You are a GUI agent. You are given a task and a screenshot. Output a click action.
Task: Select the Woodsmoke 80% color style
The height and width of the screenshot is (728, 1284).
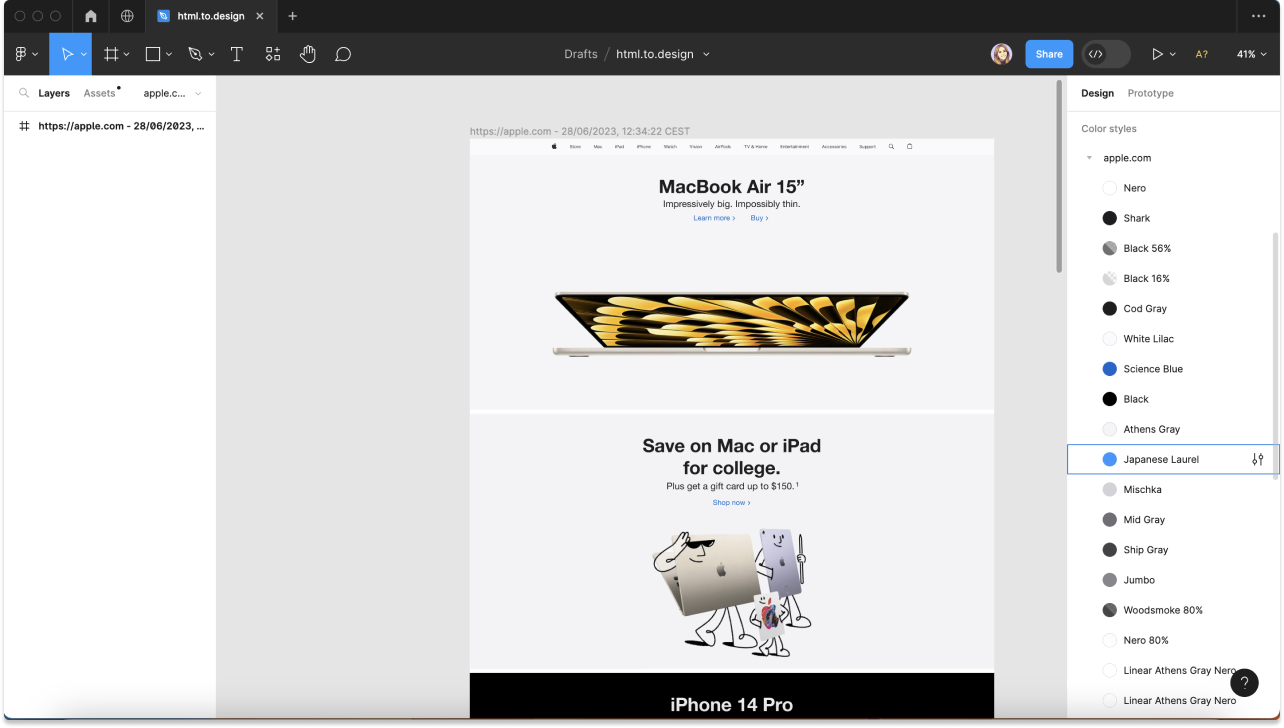point(1172,610)
